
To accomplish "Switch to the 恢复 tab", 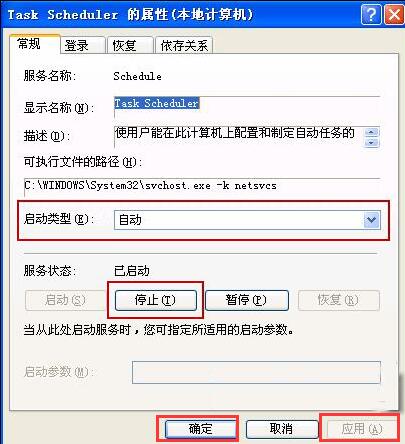I will click(130, 45).
